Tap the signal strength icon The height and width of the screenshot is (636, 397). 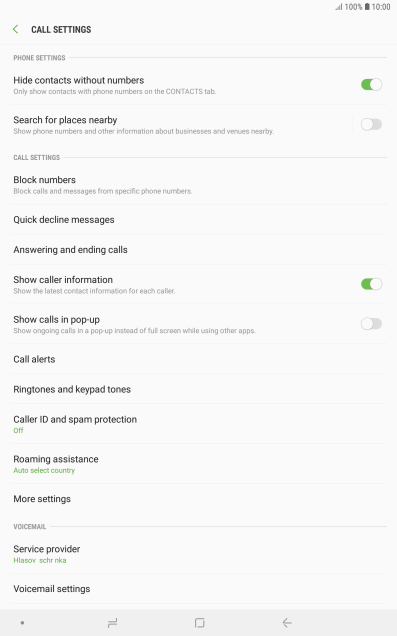[x=339, y=6]
